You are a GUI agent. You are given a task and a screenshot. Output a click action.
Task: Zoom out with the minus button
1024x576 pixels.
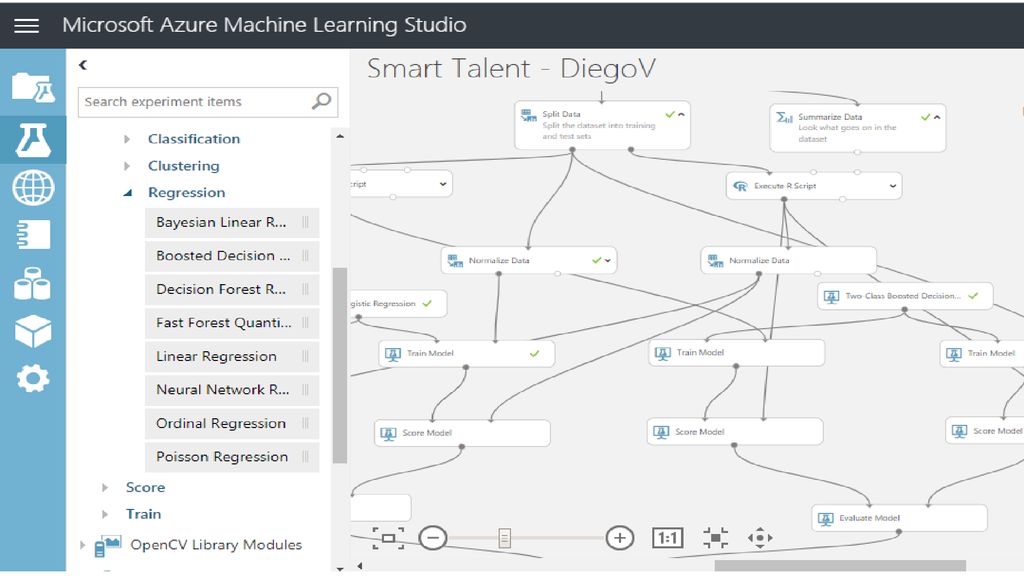pyautogui.click(x=432, y=537)
